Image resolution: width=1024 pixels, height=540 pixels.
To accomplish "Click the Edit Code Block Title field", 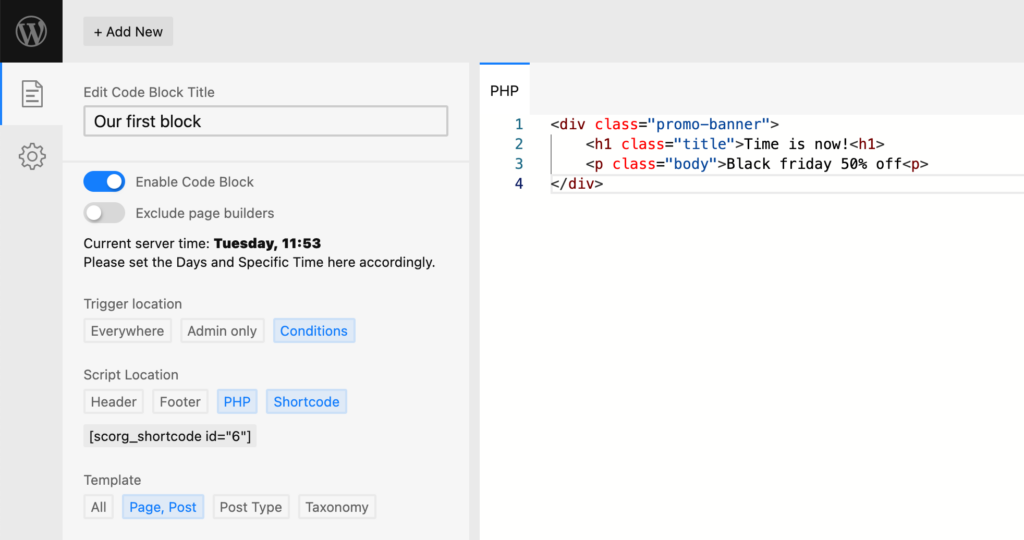I will [x=266, y=121].
